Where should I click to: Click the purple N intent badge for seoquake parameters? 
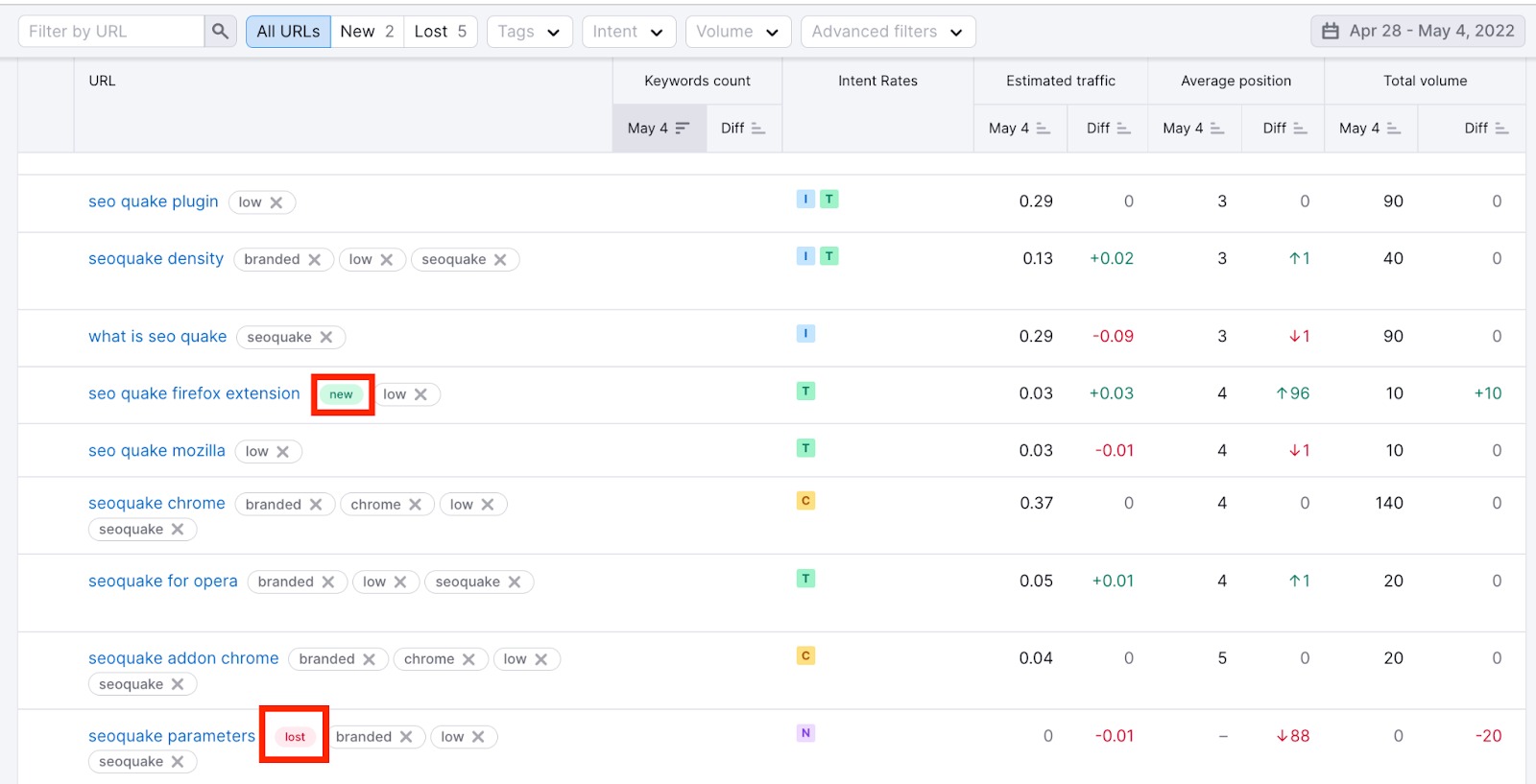click(x=805, y=733)
